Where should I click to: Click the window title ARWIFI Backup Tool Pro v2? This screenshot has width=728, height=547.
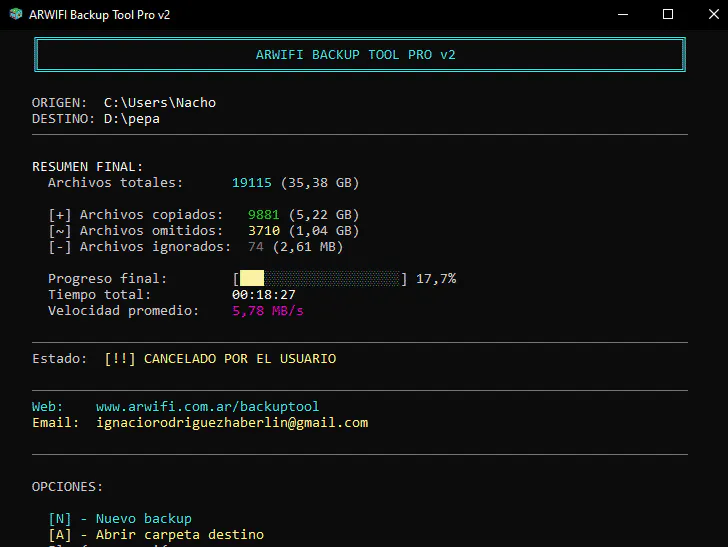pos(99,15)
